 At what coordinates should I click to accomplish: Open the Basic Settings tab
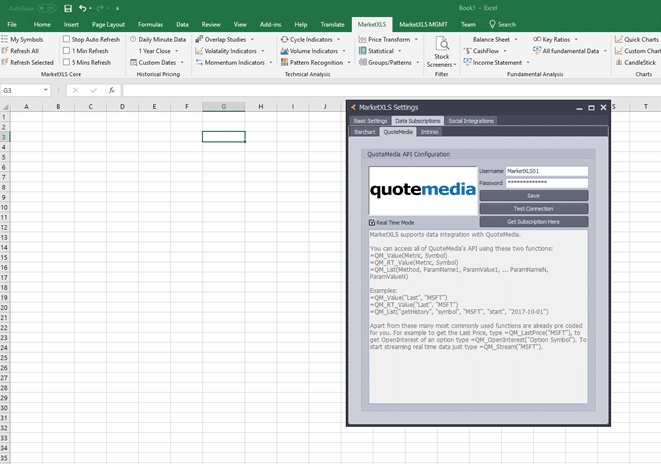coord(370,121)
